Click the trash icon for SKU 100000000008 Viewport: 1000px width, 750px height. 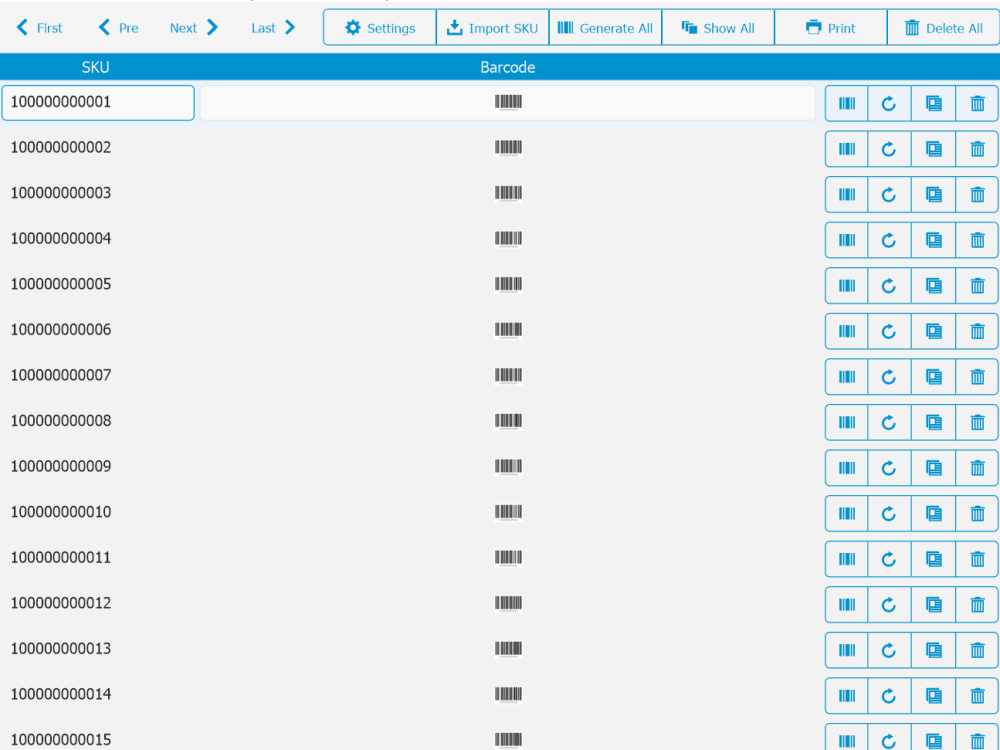977,422
